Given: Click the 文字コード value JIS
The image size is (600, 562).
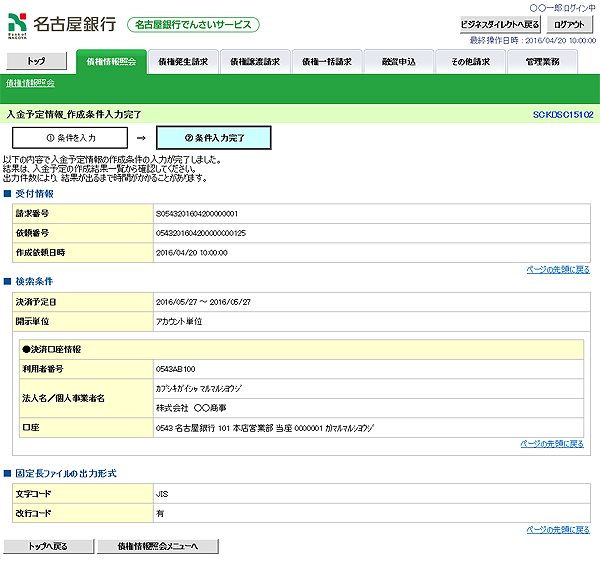Looking at the screenshot, I should (162, 494).
